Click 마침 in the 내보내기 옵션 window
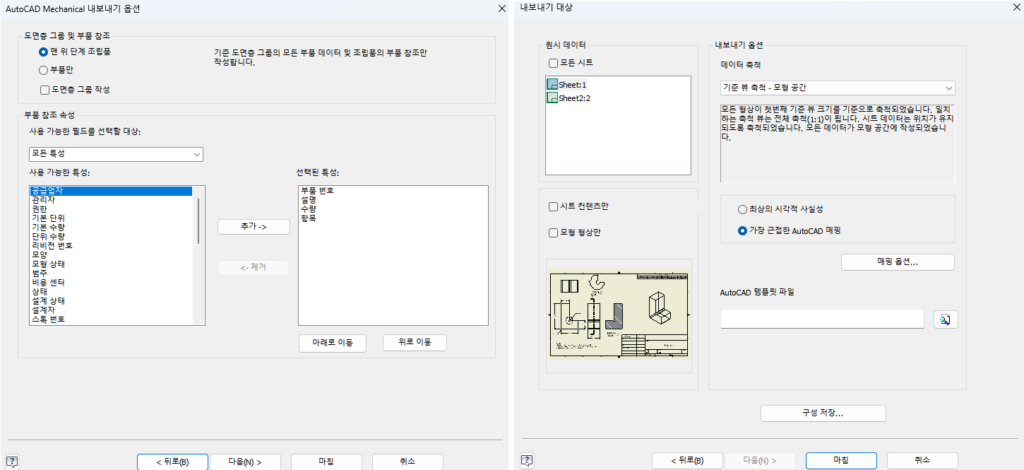This screenshot has width=1024, height=470. (x=327, y=462)
